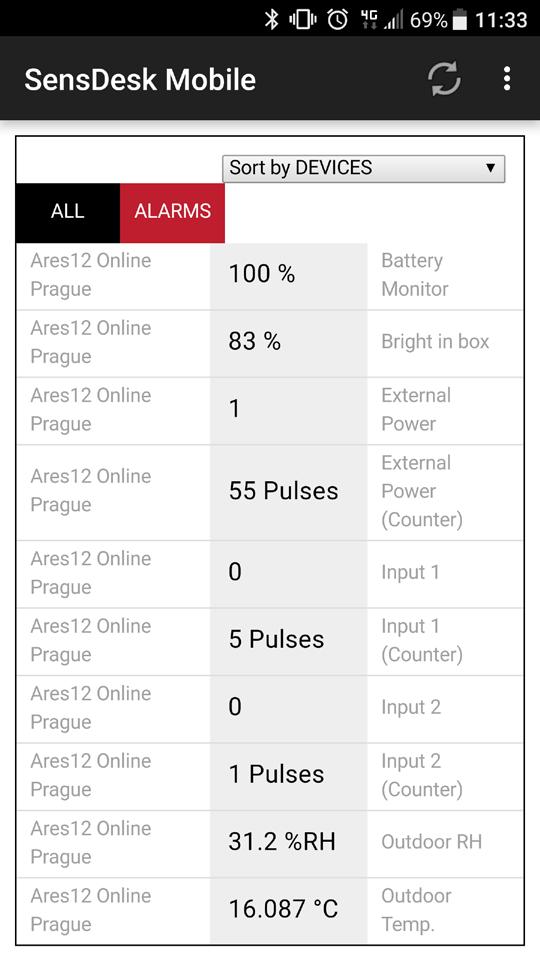Viewport: 540px width, 959px height.
Task: Switch to the ALARMS tab
Action: click(172, 212)
